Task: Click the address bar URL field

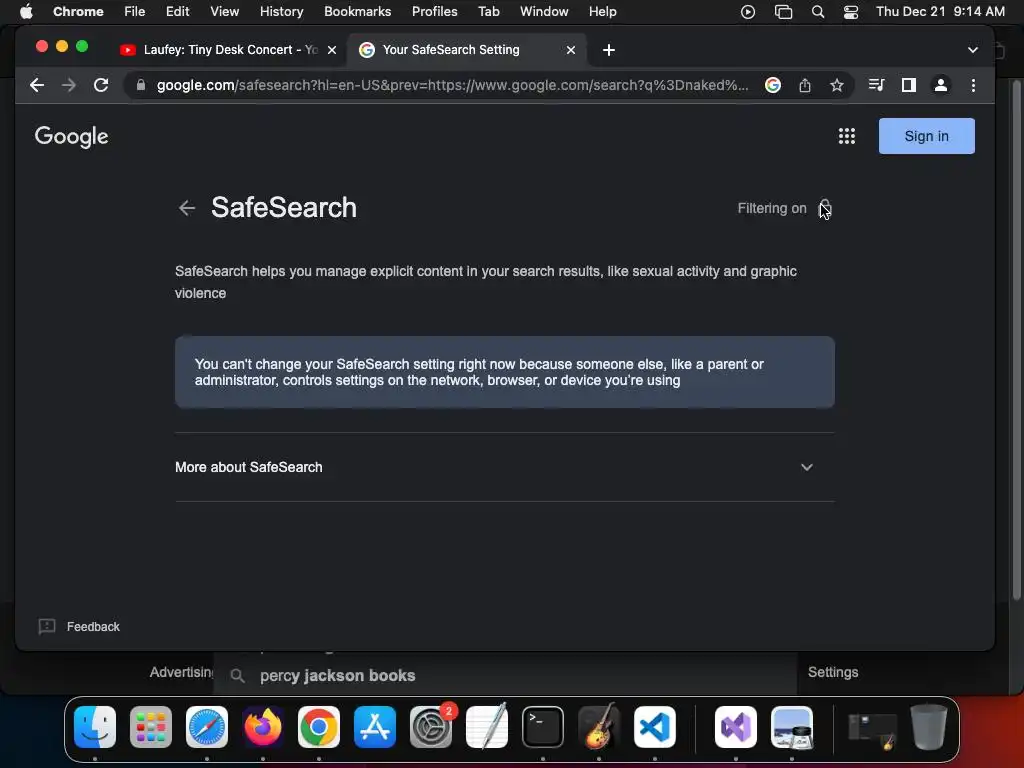Action: click(x=452, y=85)
